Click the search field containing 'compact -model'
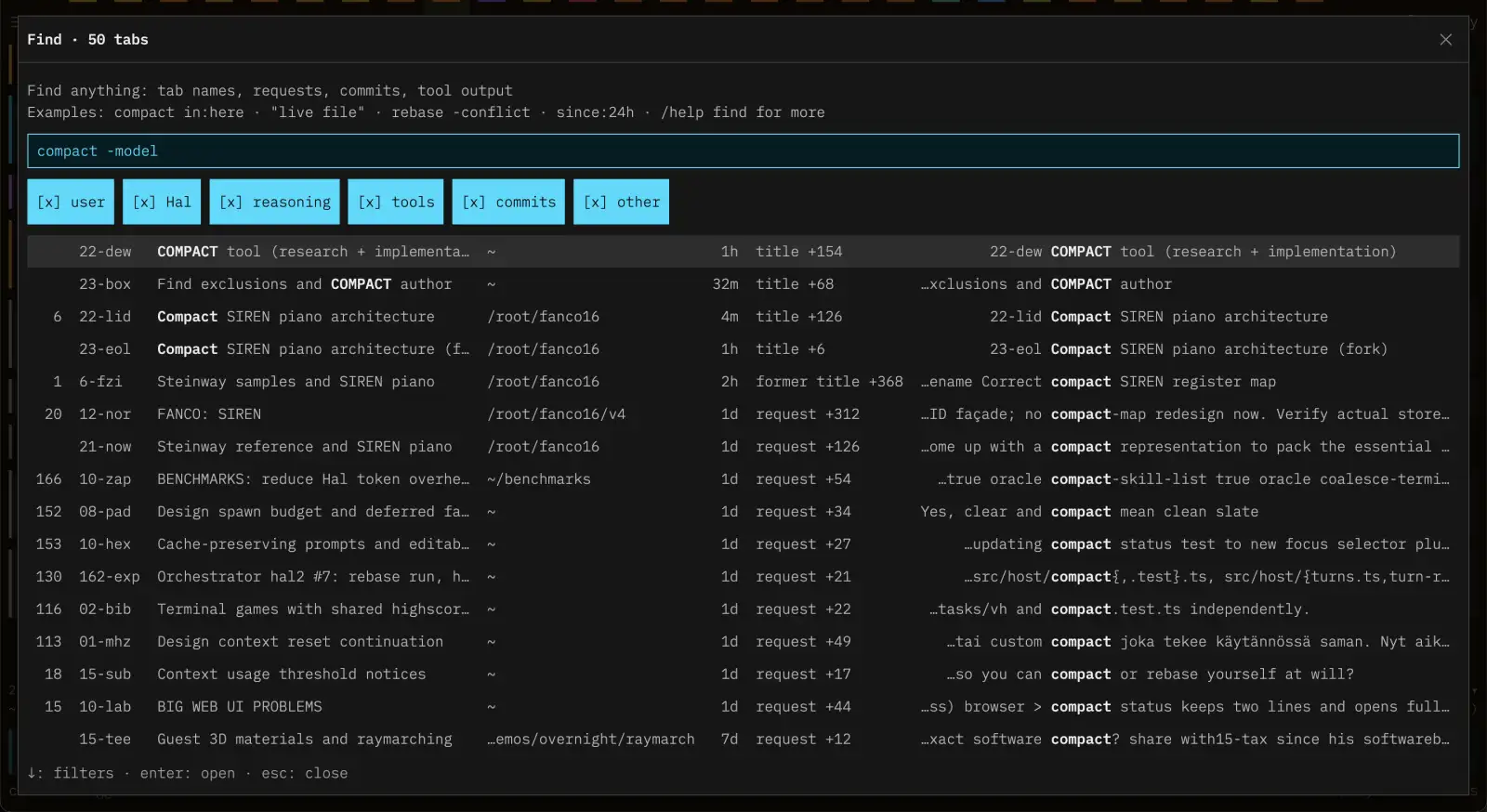Viewport: 1487px width, 812px height. pos(743,151)
